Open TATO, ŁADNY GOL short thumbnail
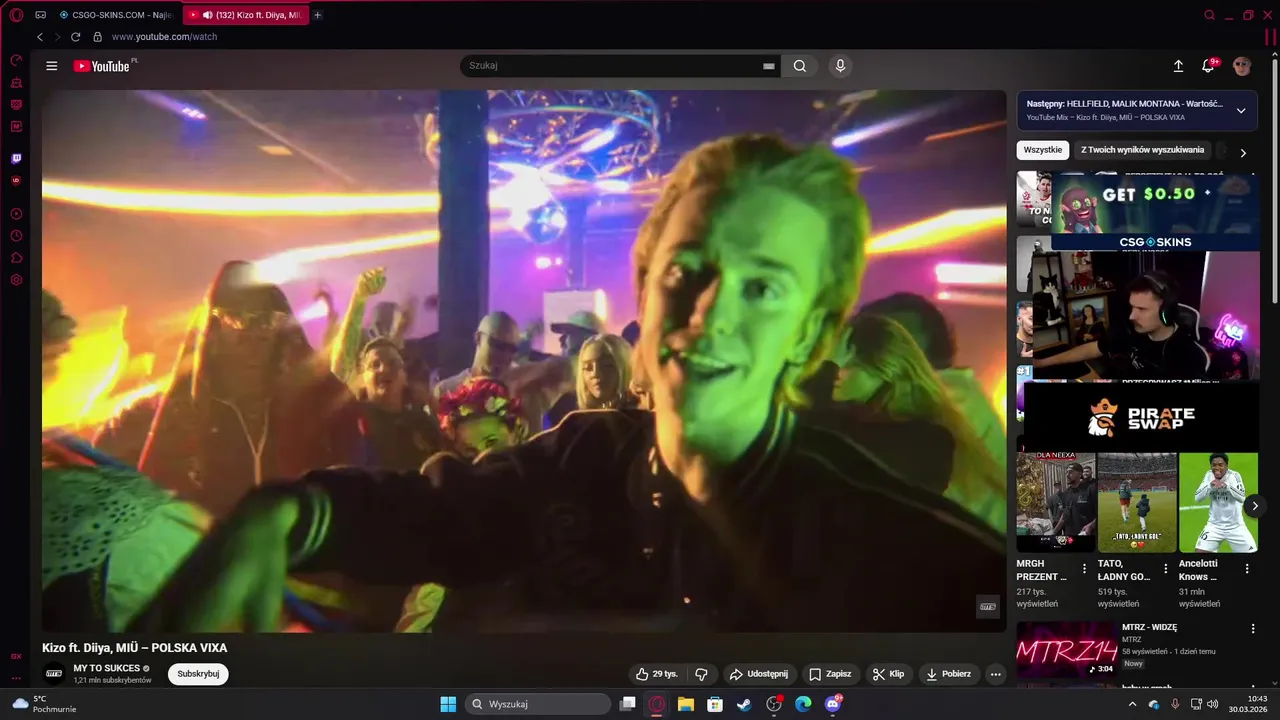1280x720 pixels. (x=1137, y=502)
